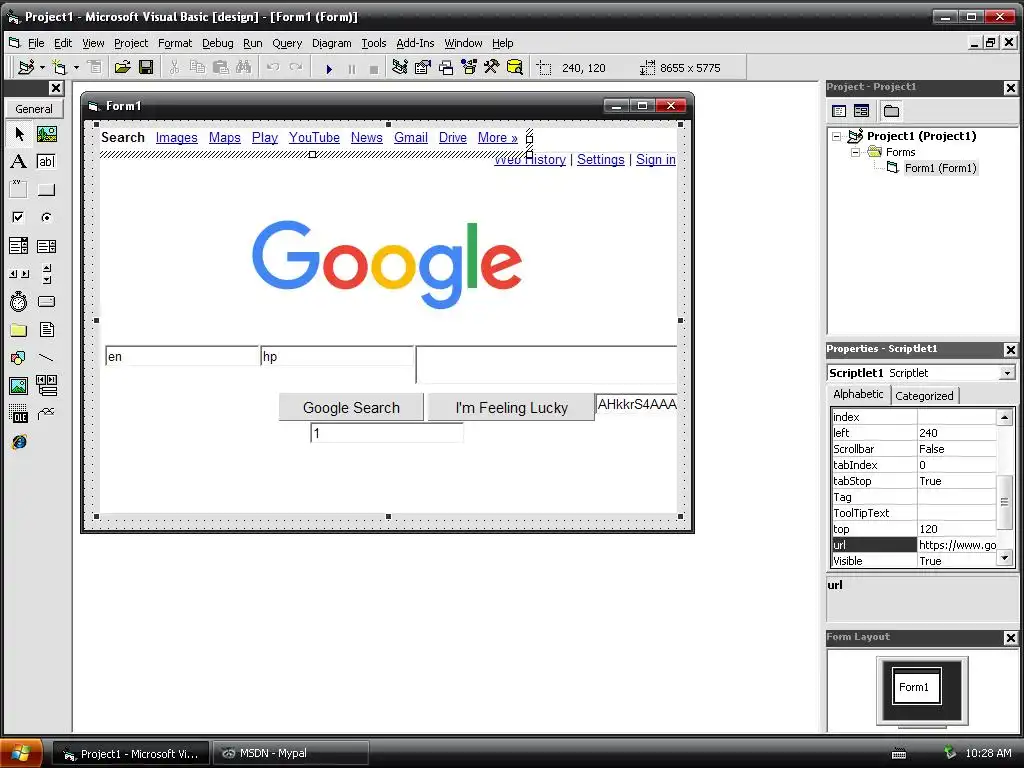1024x768 pixels.
Task: Click the Open Project toolbar icon
Action: (123, 67)
